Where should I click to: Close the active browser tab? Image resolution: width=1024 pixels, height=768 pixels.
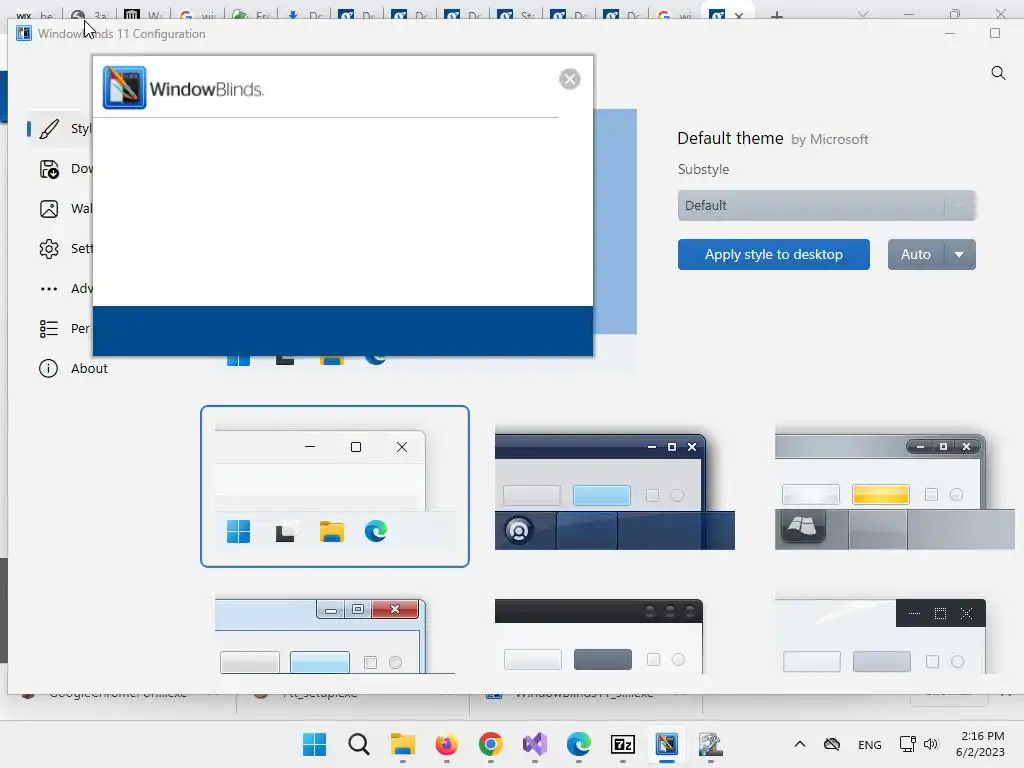(x=739, y=14)
